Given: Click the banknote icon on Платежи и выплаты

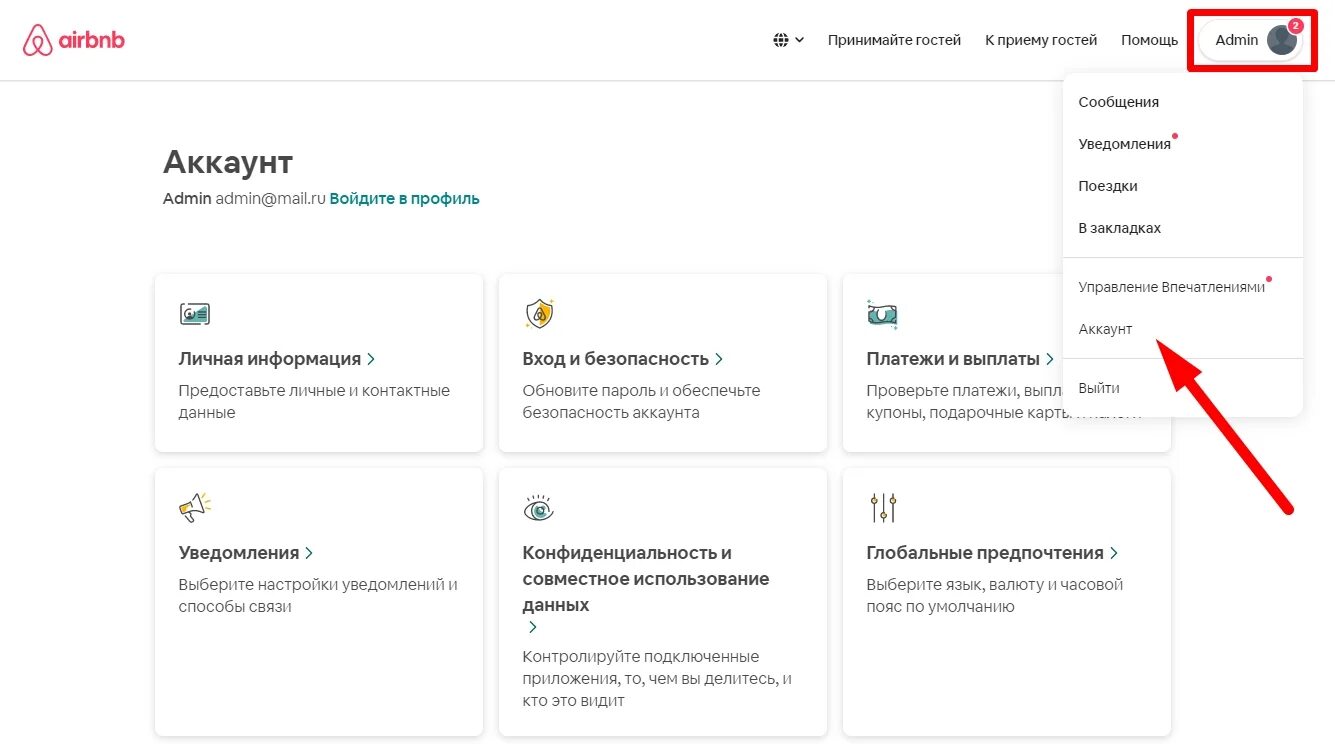Looking at the screenshot, I should pyautogui.click(x=883, y=312).
